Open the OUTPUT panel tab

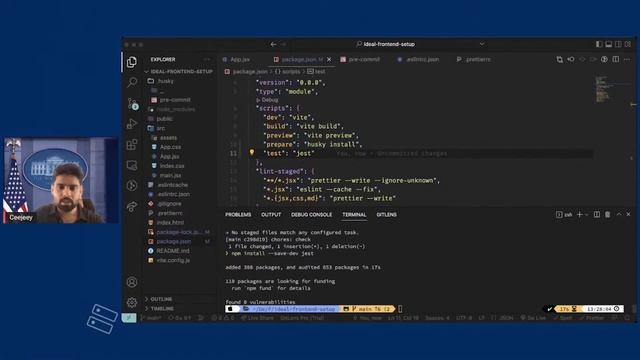coord(271,215)
